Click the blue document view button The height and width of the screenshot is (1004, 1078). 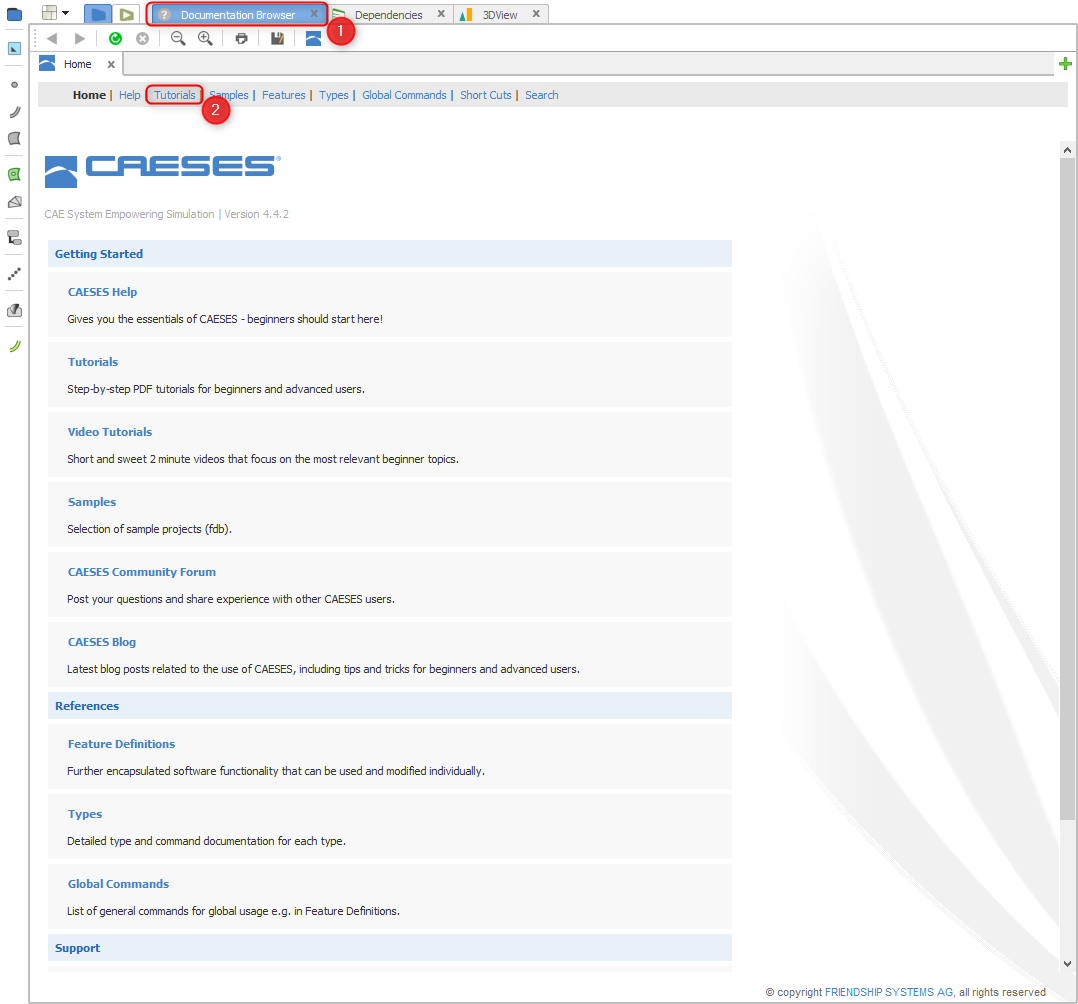[98, 14]
